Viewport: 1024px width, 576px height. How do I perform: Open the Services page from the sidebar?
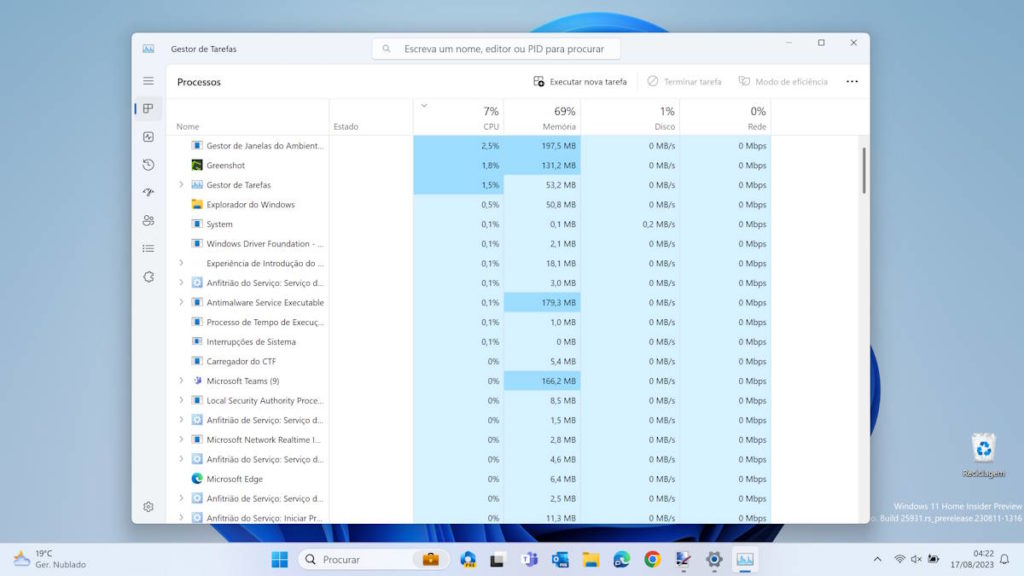(148, 276)
